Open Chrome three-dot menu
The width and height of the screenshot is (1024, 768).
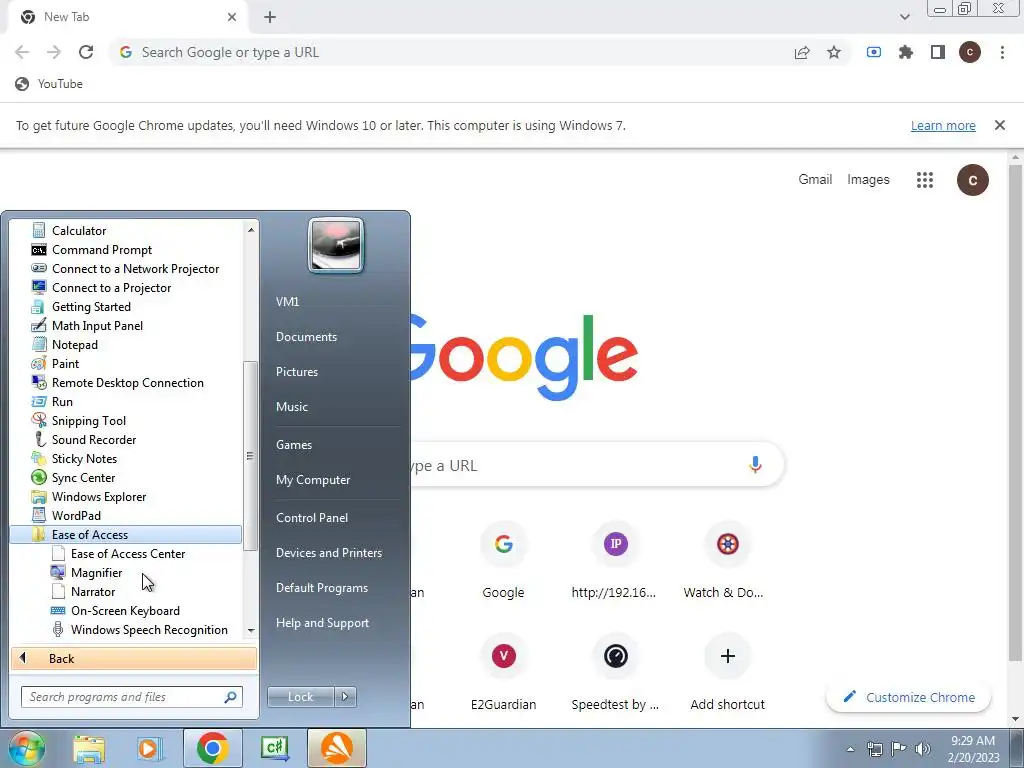[1002, 52]
